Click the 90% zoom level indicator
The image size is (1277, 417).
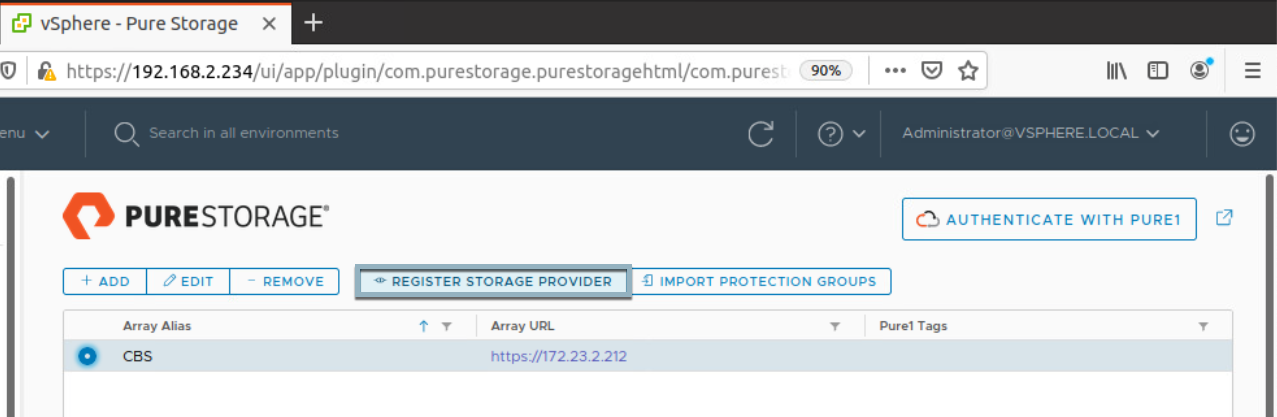tap(826, 71)
